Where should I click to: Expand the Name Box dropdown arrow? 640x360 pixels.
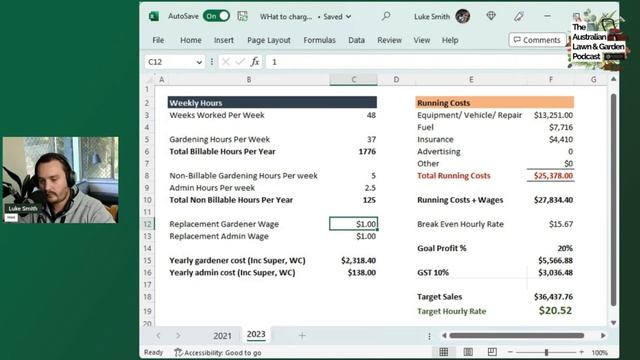coord(199,62)
